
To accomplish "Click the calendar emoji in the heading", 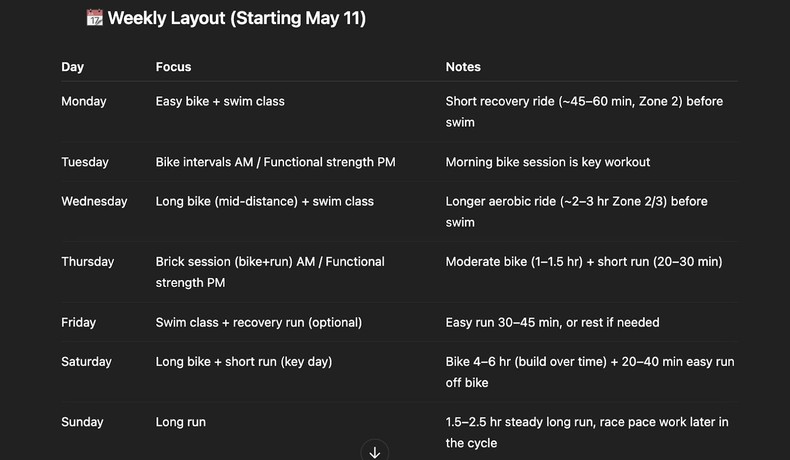I will (x=95, y=18).
